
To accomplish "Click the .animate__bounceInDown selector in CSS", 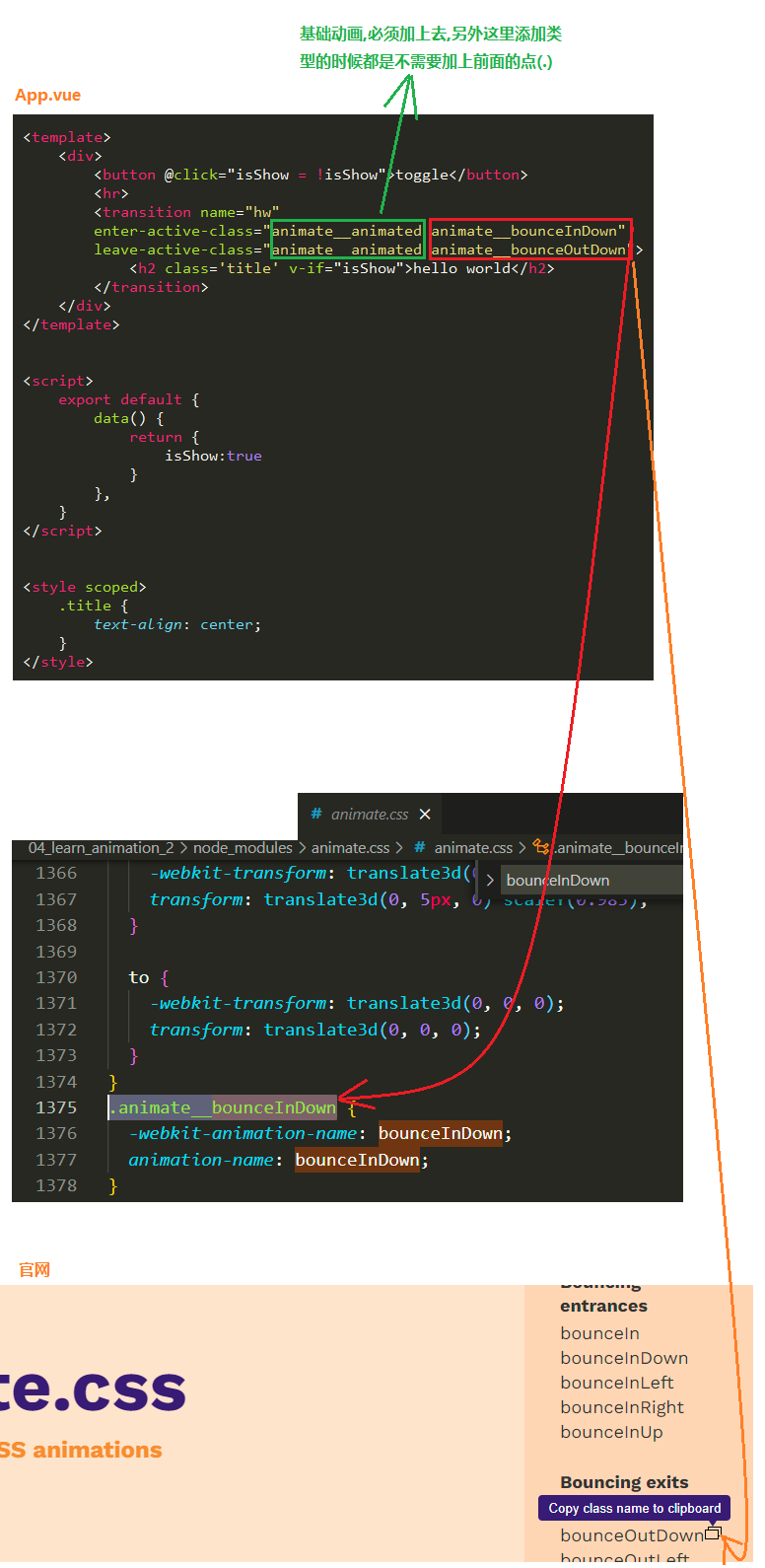I will pos(223,1107).
